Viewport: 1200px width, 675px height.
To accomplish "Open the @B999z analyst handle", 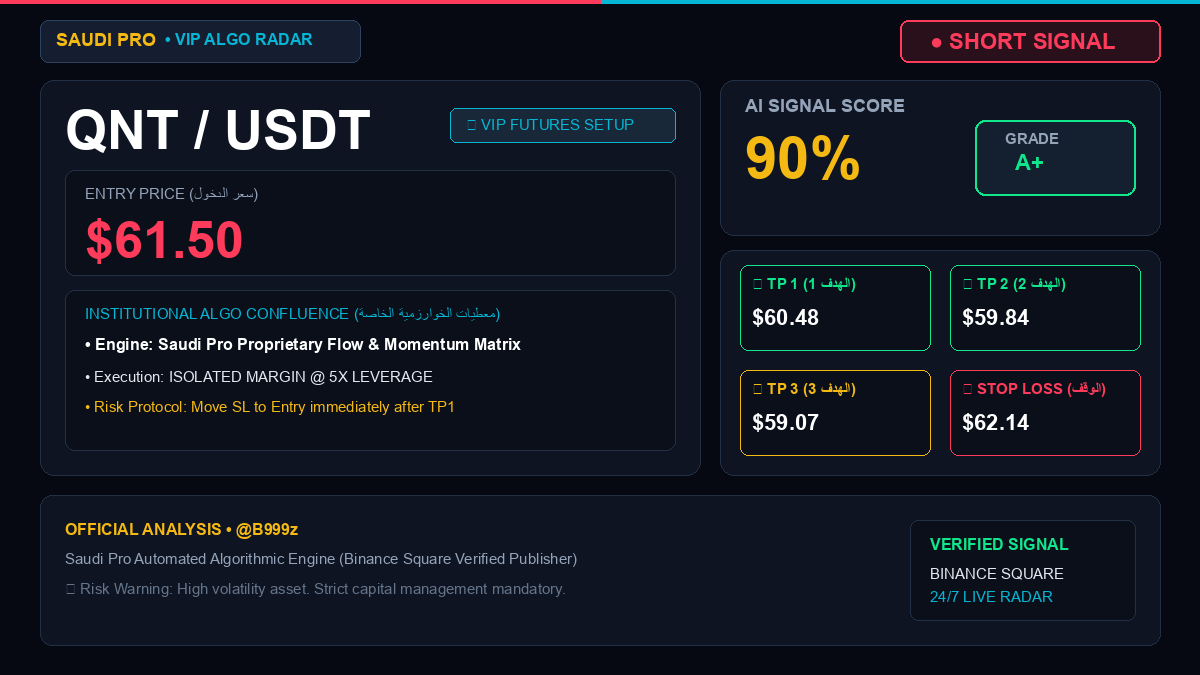I will pos(267,529).
